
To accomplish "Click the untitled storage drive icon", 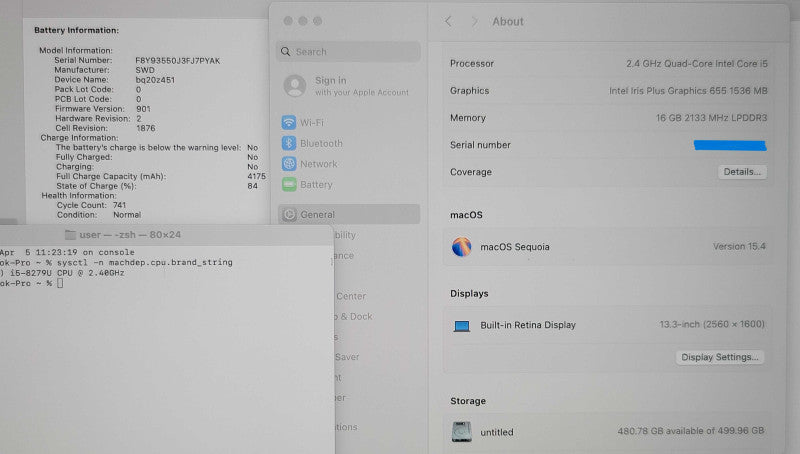I will [x=462, y=432].
